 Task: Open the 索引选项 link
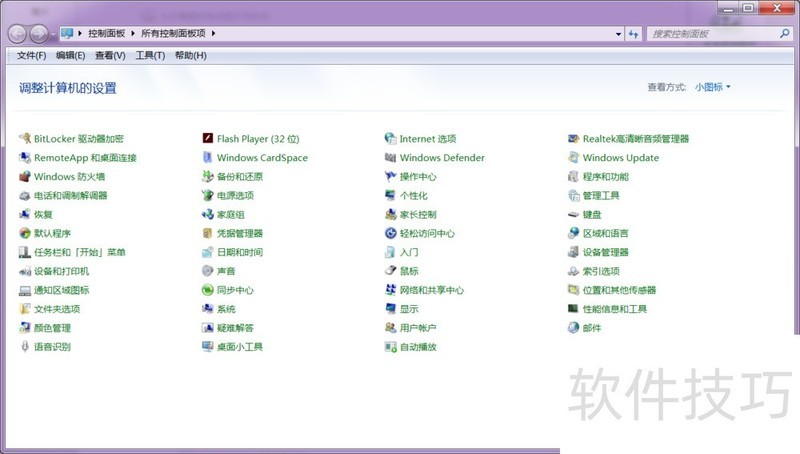601,271
